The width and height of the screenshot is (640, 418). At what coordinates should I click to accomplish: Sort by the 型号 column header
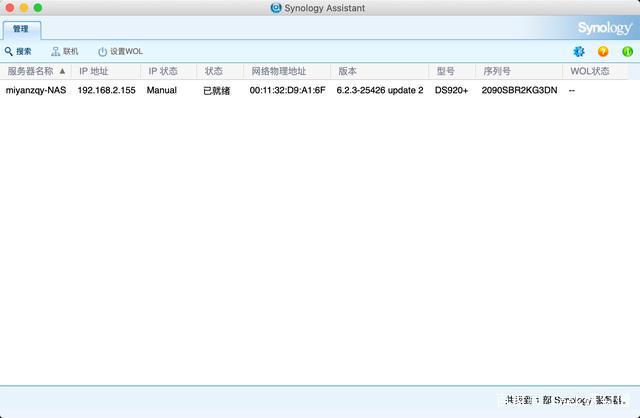coord(452,71)
